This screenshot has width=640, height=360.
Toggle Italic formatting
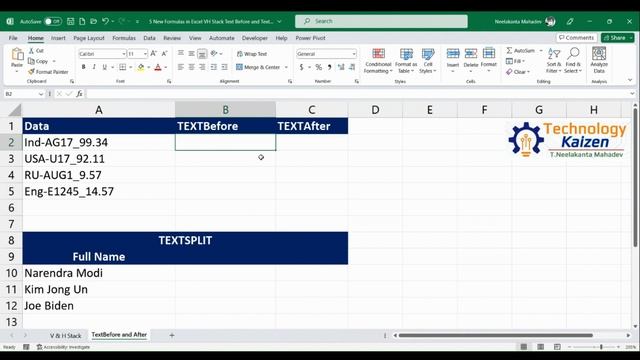coord(94,67)
